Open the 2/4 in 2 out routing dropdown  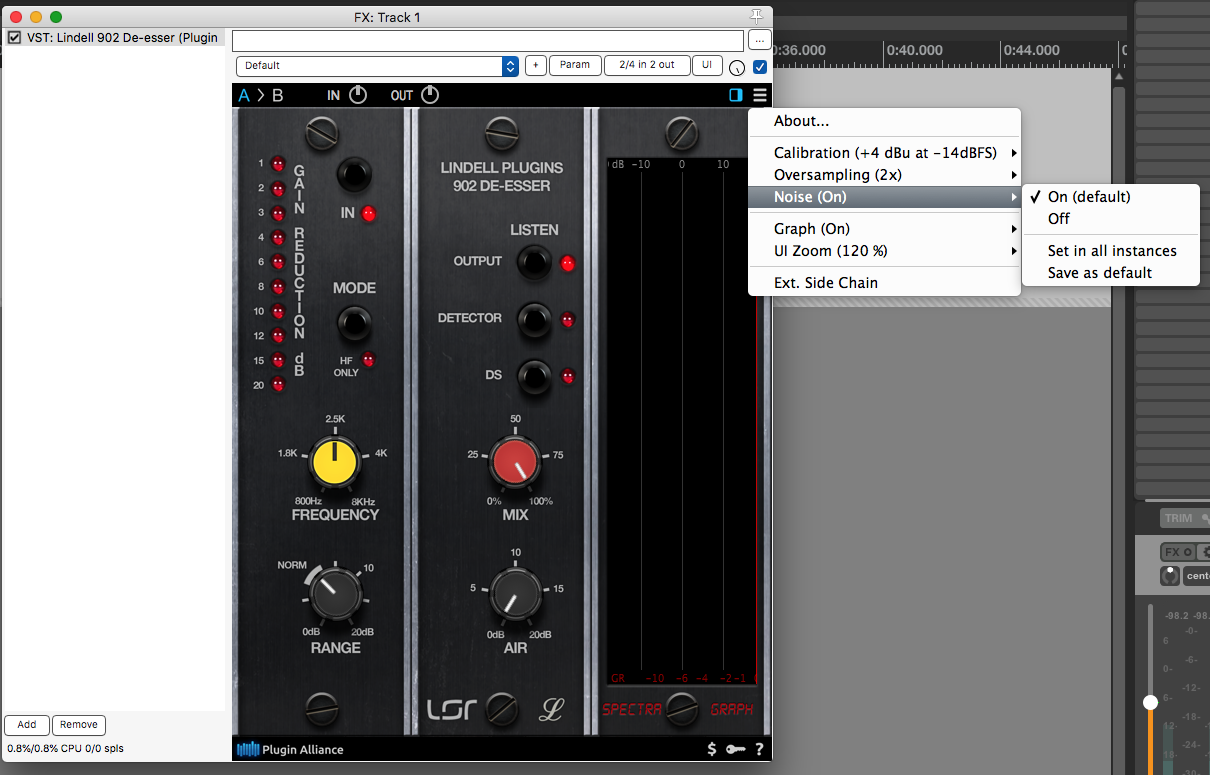click(646, 65)
